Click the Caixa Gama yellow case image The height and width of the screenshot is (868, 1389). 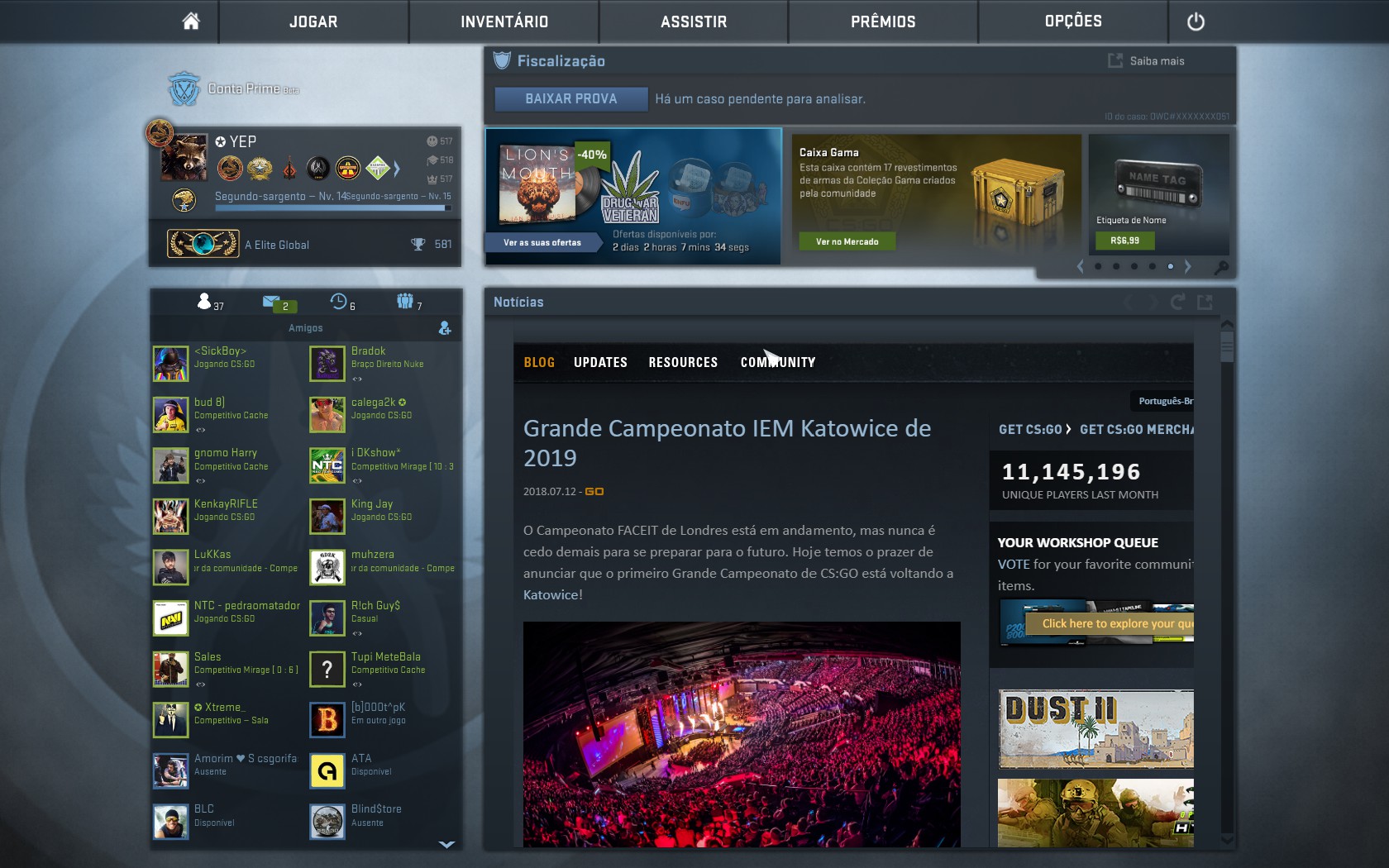pyautogui.click(x=1017, y=195)
